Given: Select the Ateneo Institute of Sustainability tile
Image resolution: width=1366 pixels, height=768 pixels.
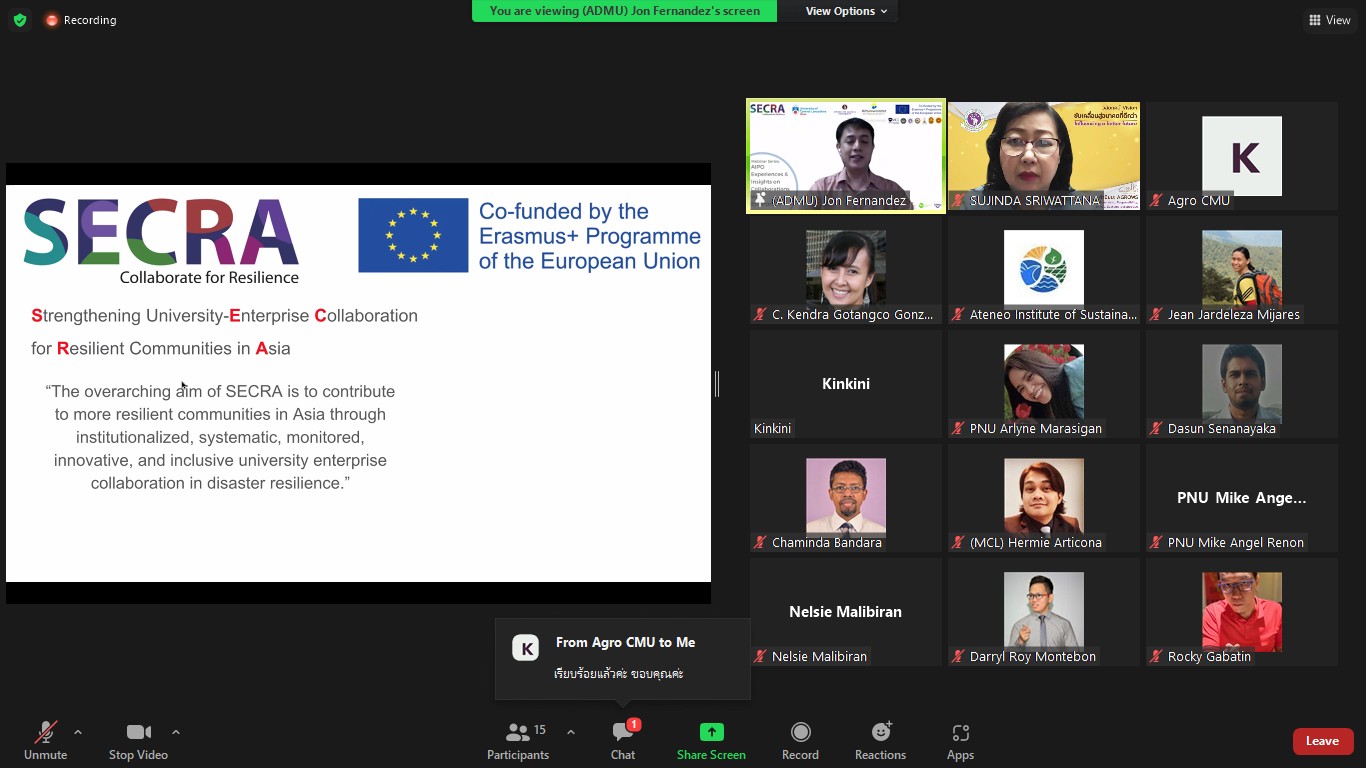Looking at the screenshot, I should click(1044, 269).
